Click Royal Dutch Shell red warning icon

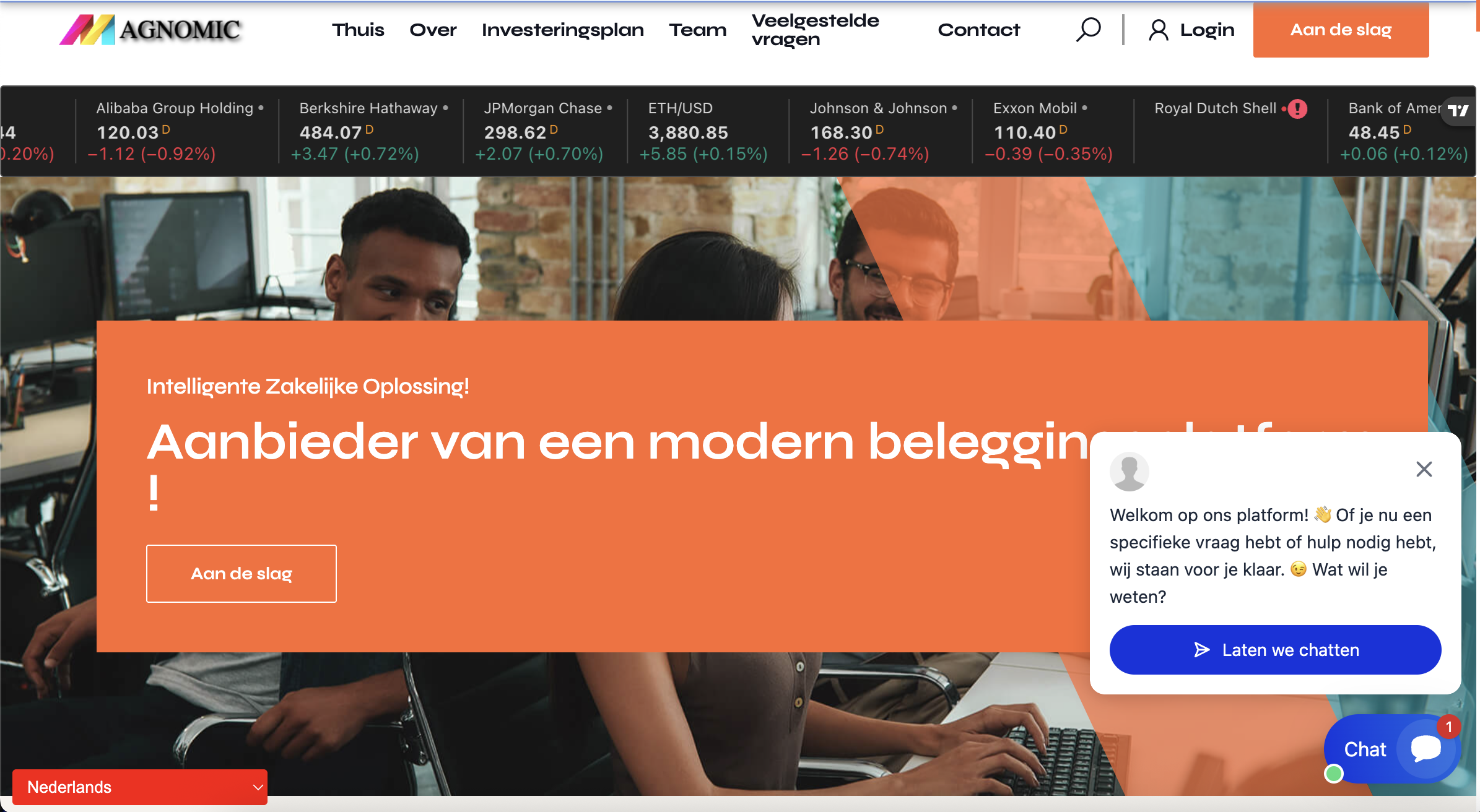[x=1297, y=109]
